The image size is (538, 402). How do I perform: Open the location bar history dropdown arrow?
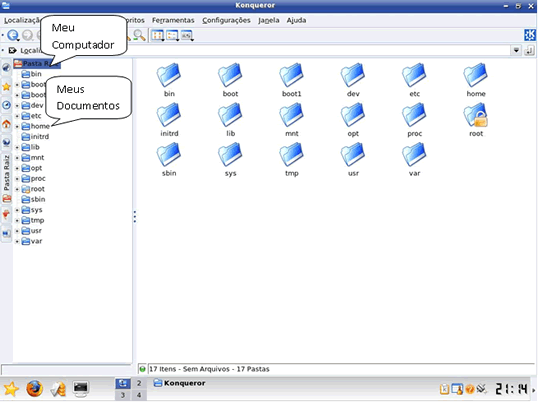[516, 50]
